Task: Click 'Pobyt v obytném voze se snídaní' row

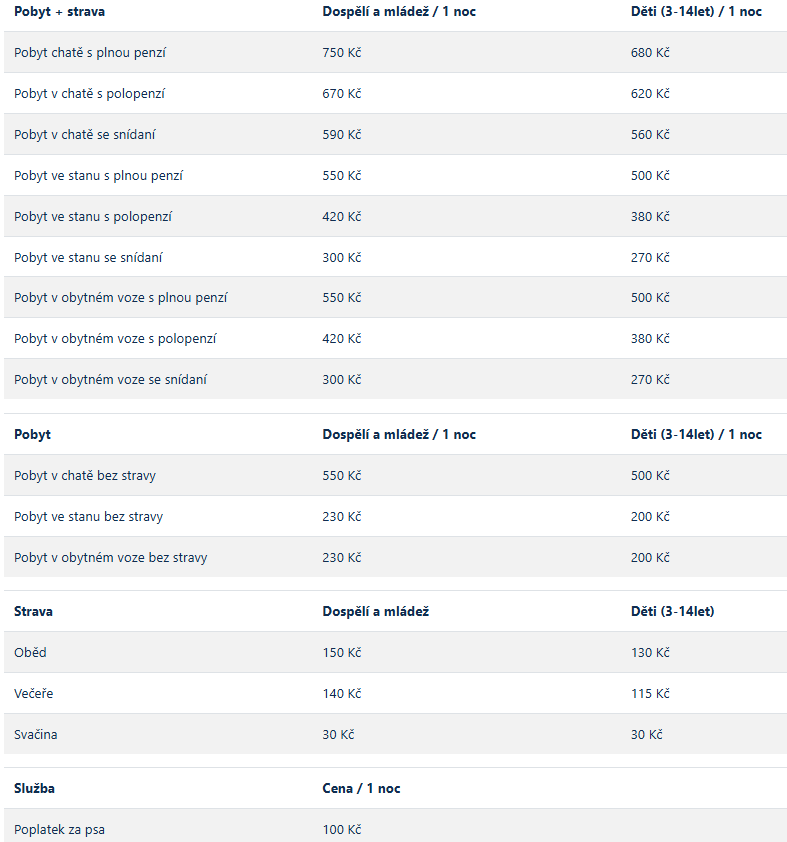Action: (x=395, y=379)
